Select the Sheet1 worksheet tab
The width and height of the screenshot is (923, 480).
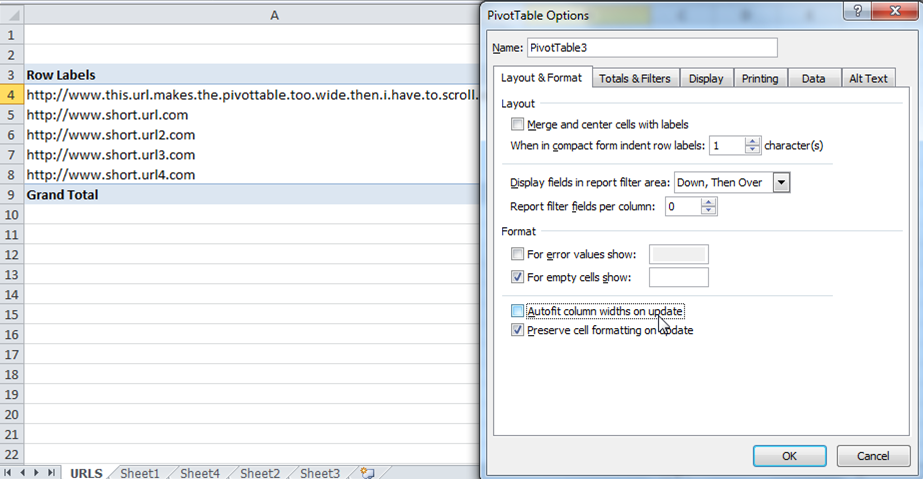click(140, 473)
